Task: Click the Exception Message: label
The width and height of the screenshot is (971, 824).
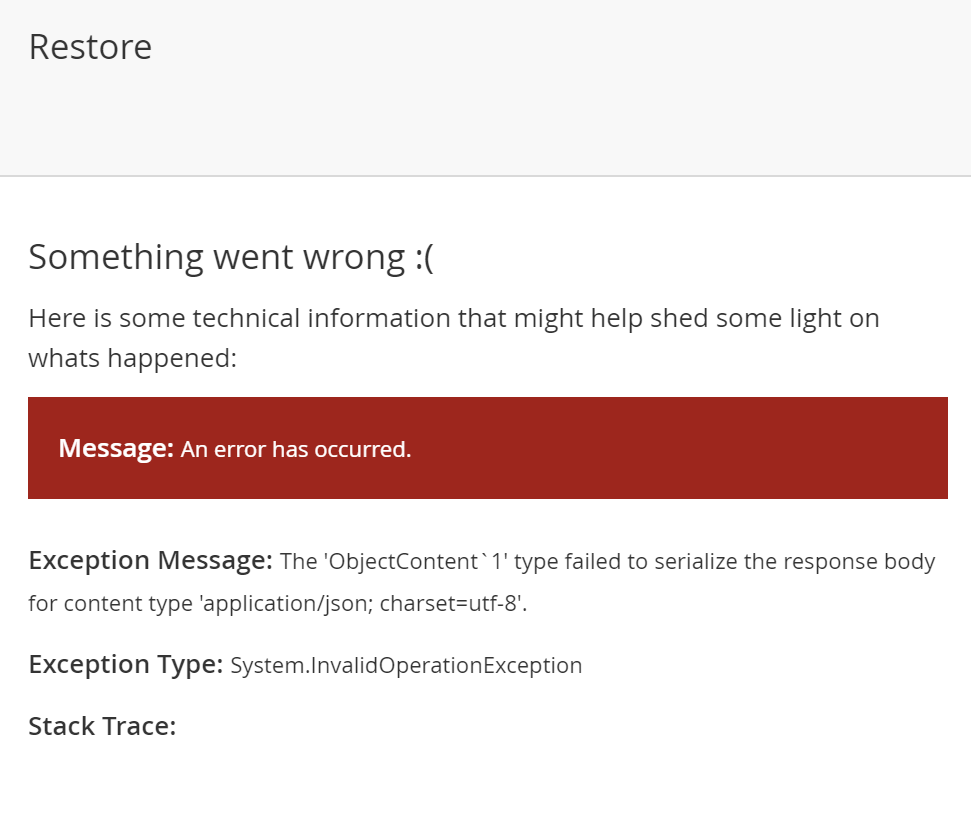Action: tap(150, 560)
